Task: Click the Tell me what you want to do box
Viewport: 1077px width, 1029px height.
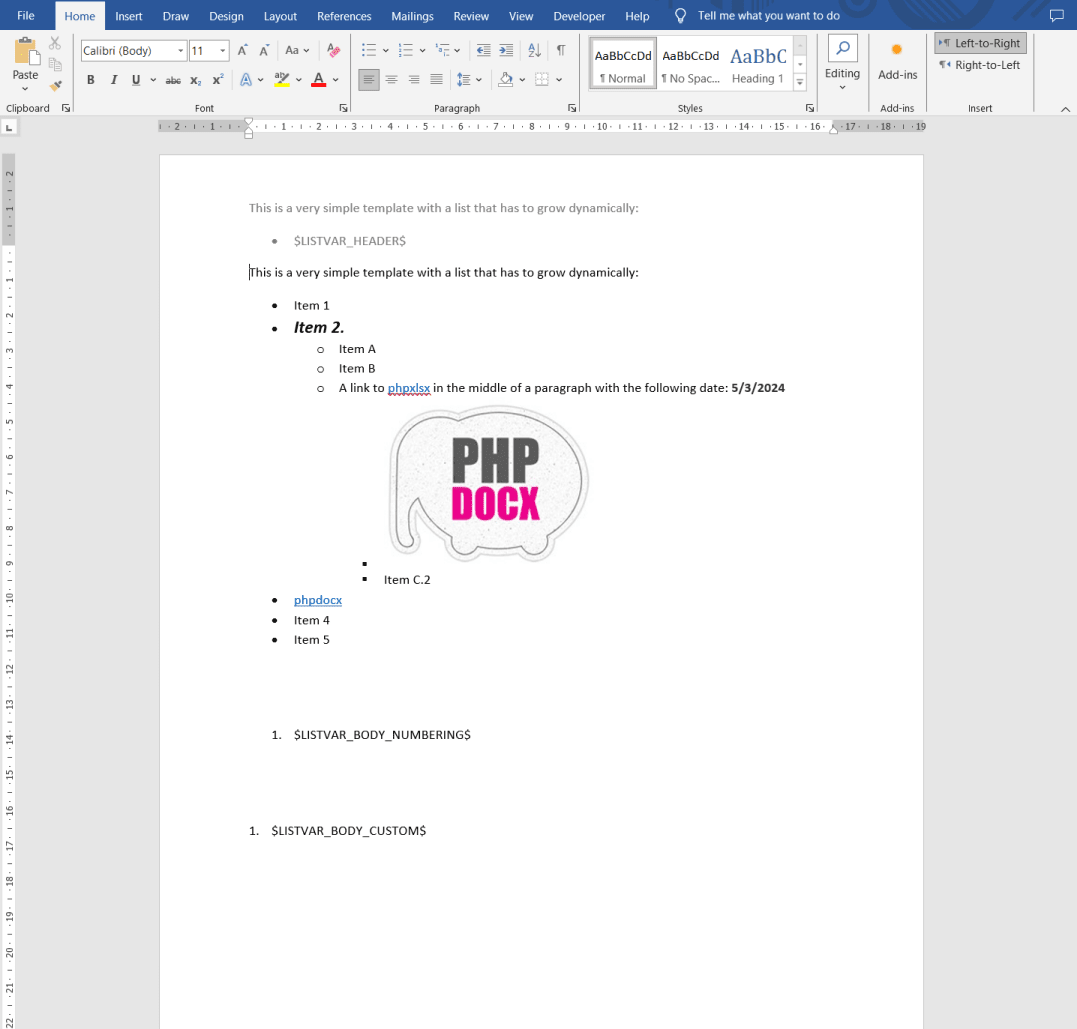Action: tap(769, 16)
